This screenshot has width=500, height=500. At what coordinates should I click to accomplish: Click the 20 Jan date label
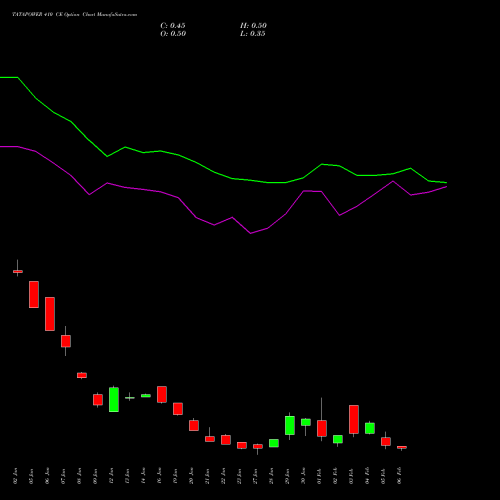(191, 476)
